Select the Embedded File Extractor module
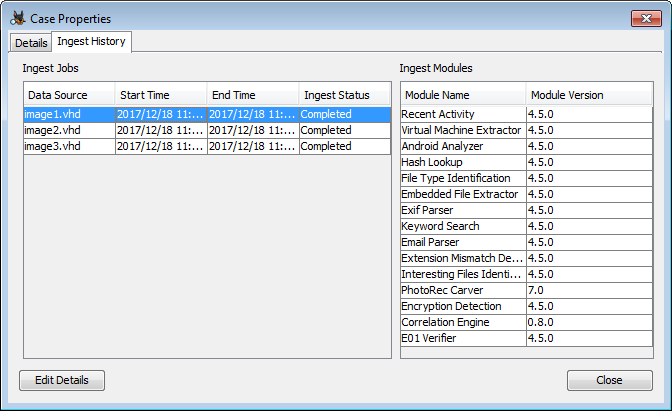672x411 pixels. [x=527, y=194]
